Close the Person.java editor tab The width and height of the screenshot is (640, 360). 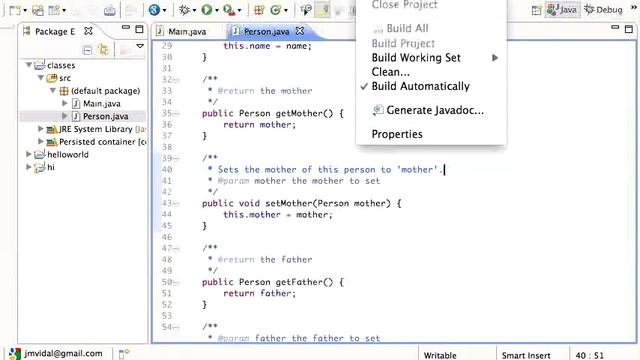coord(300,31)
